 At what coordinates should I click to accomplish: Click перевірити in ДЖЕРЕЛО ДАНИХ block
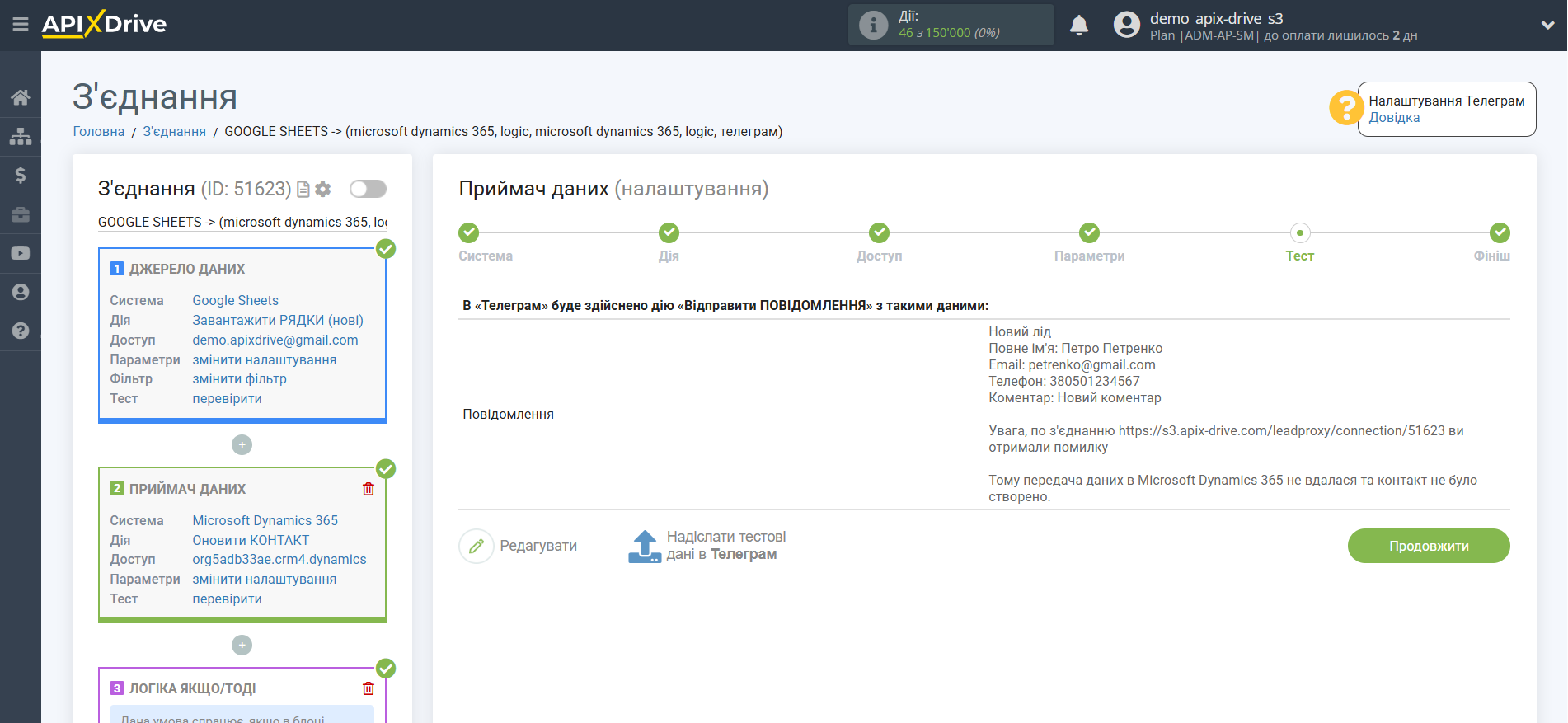(228, 399)
